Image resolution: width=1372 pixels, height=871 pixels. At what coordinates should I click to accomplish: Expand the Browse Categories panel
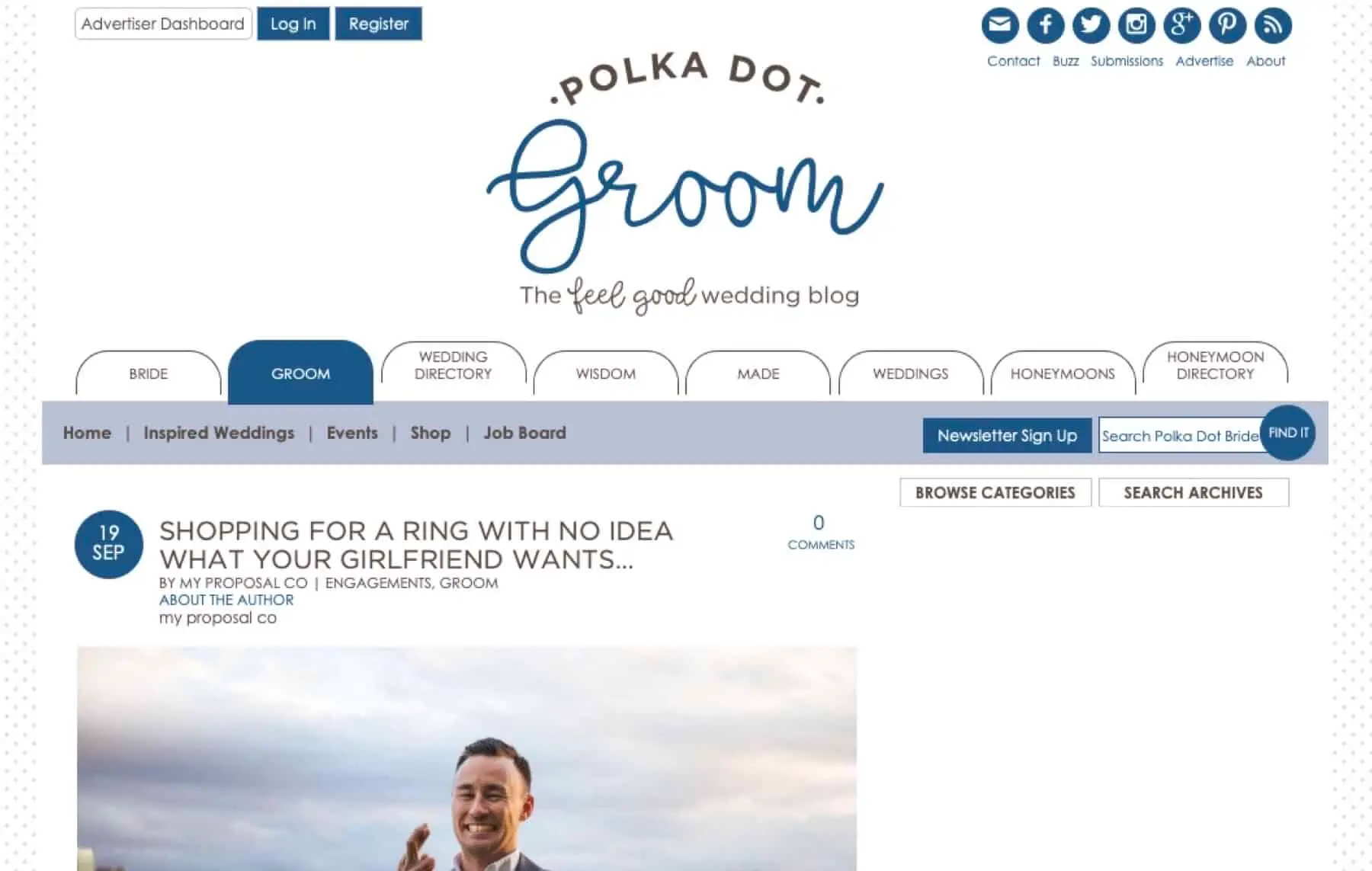point(995,492)
